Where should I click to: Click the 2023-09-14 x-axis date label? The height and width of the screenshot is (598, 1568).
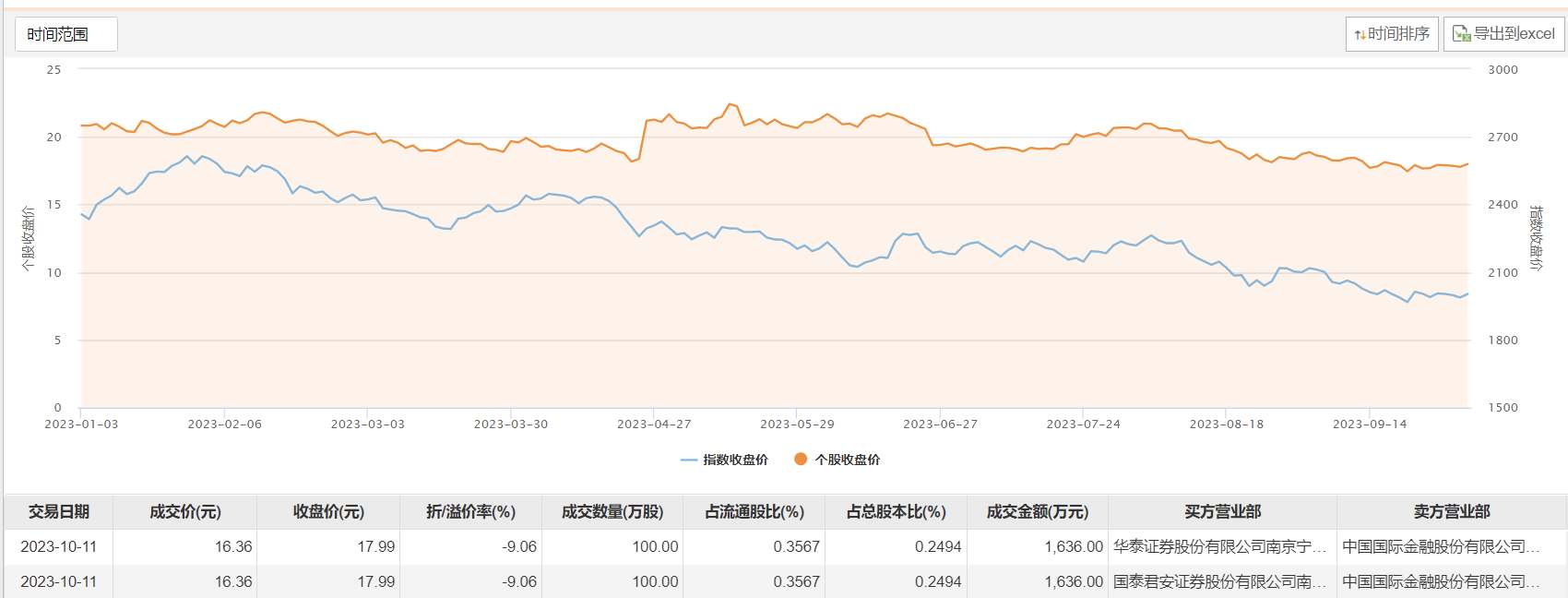click(1370, 425)
